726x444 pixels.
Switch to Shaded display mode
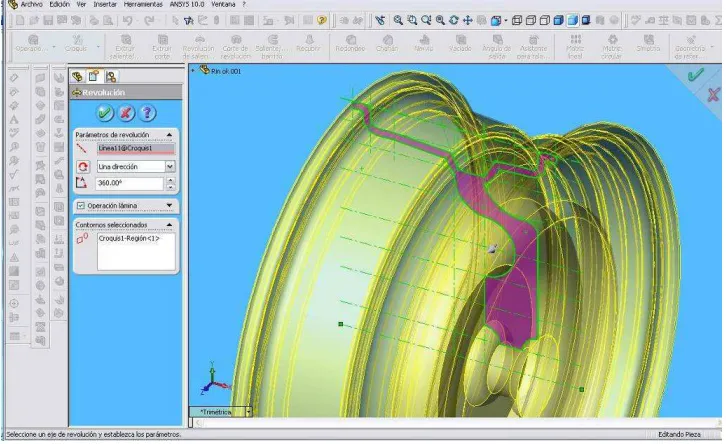point(572,20)
